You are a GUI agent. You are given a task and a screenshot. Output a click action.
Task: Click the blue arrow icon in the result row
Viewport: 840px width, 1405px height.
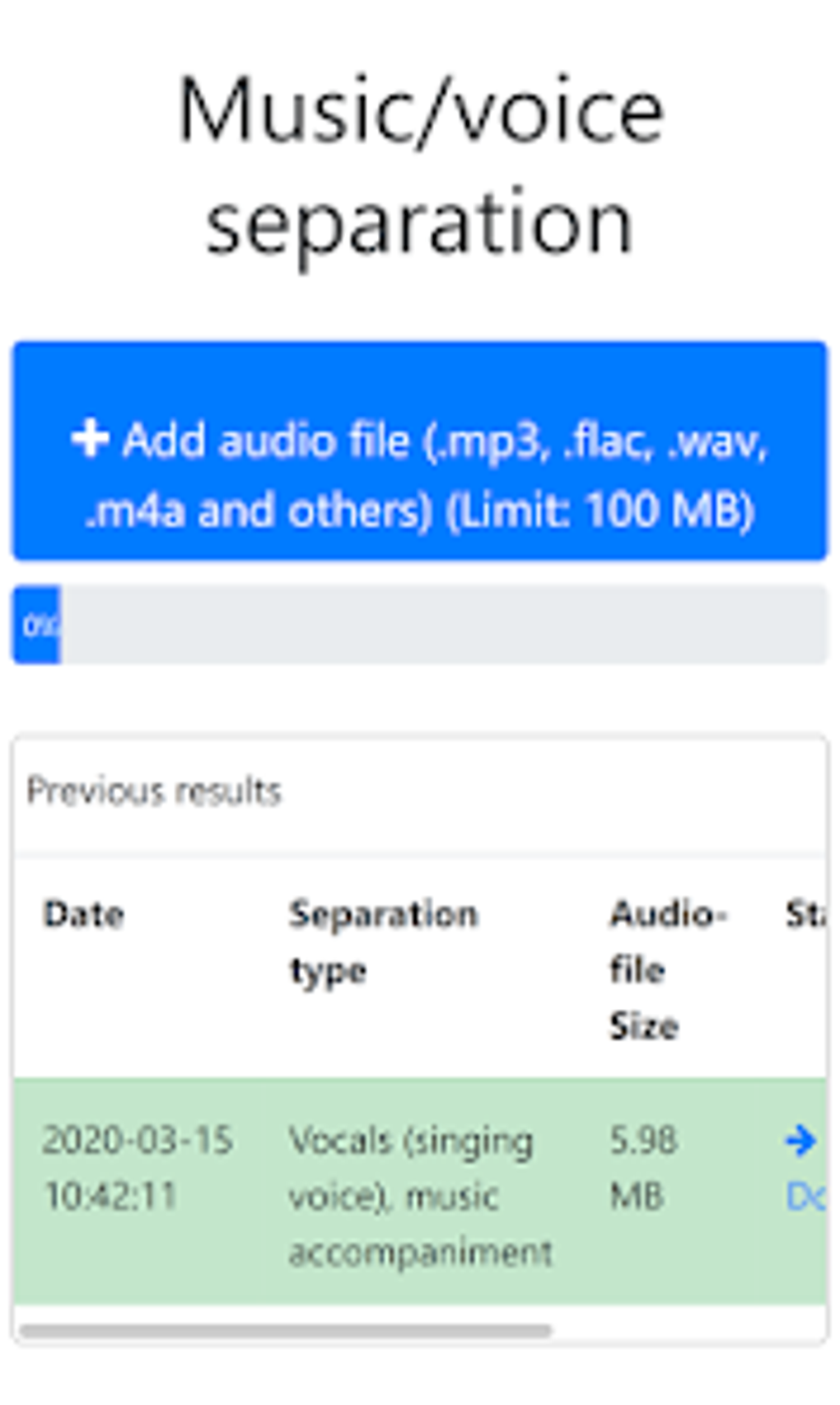pos(800,1141)
